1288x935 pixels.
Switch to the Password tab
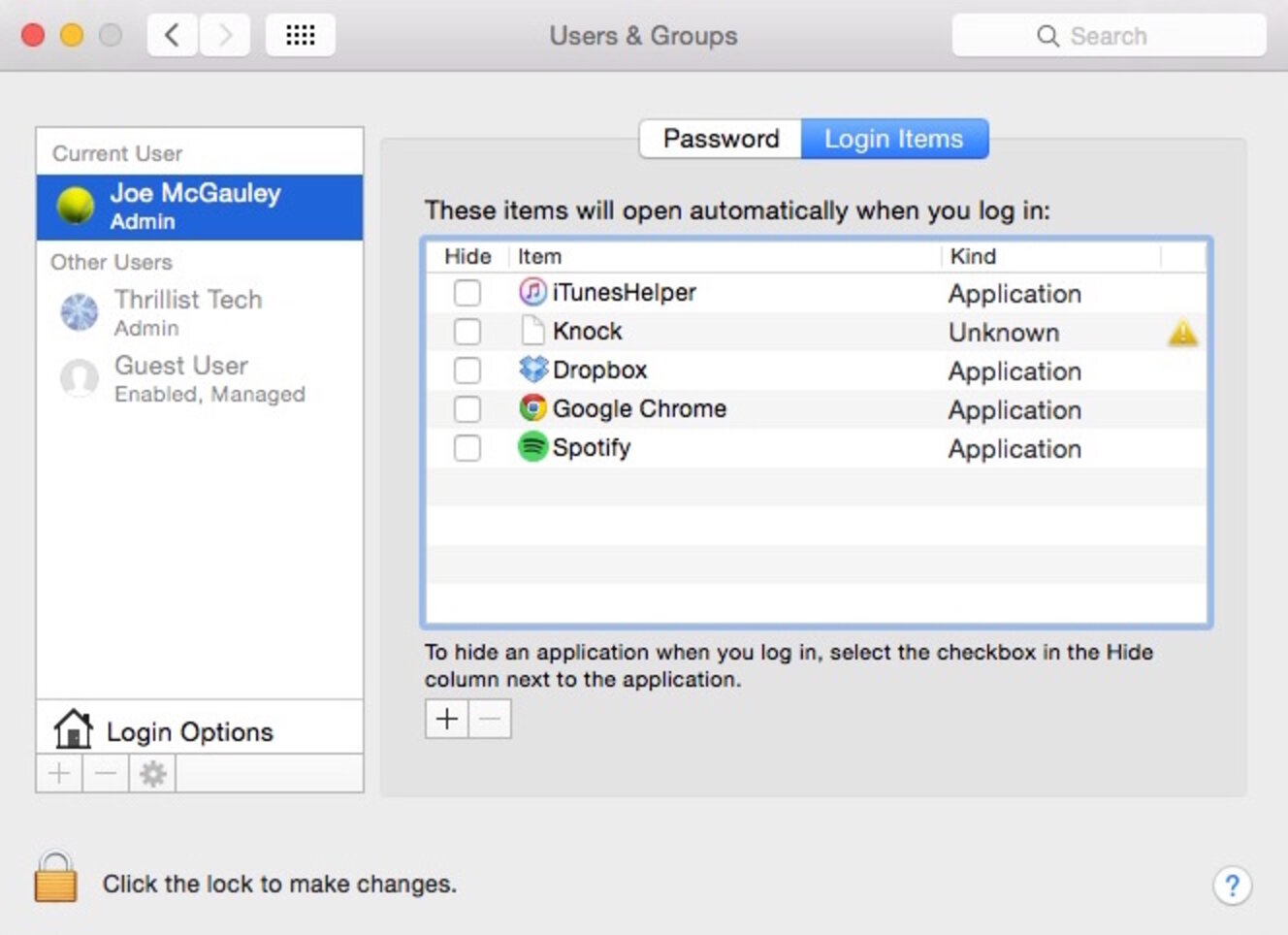point(721,139)
